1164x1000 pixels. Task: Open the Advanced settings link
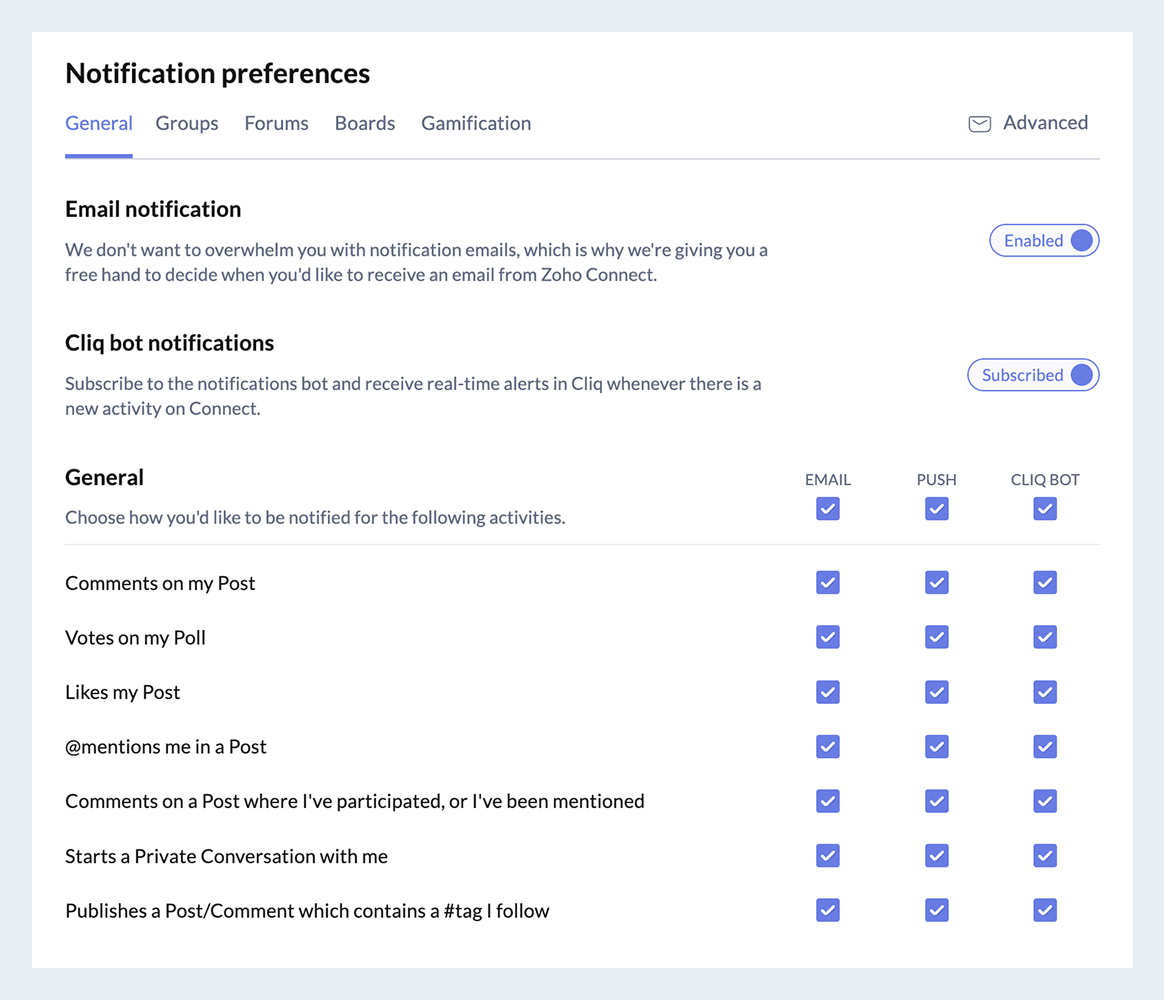1045,123
